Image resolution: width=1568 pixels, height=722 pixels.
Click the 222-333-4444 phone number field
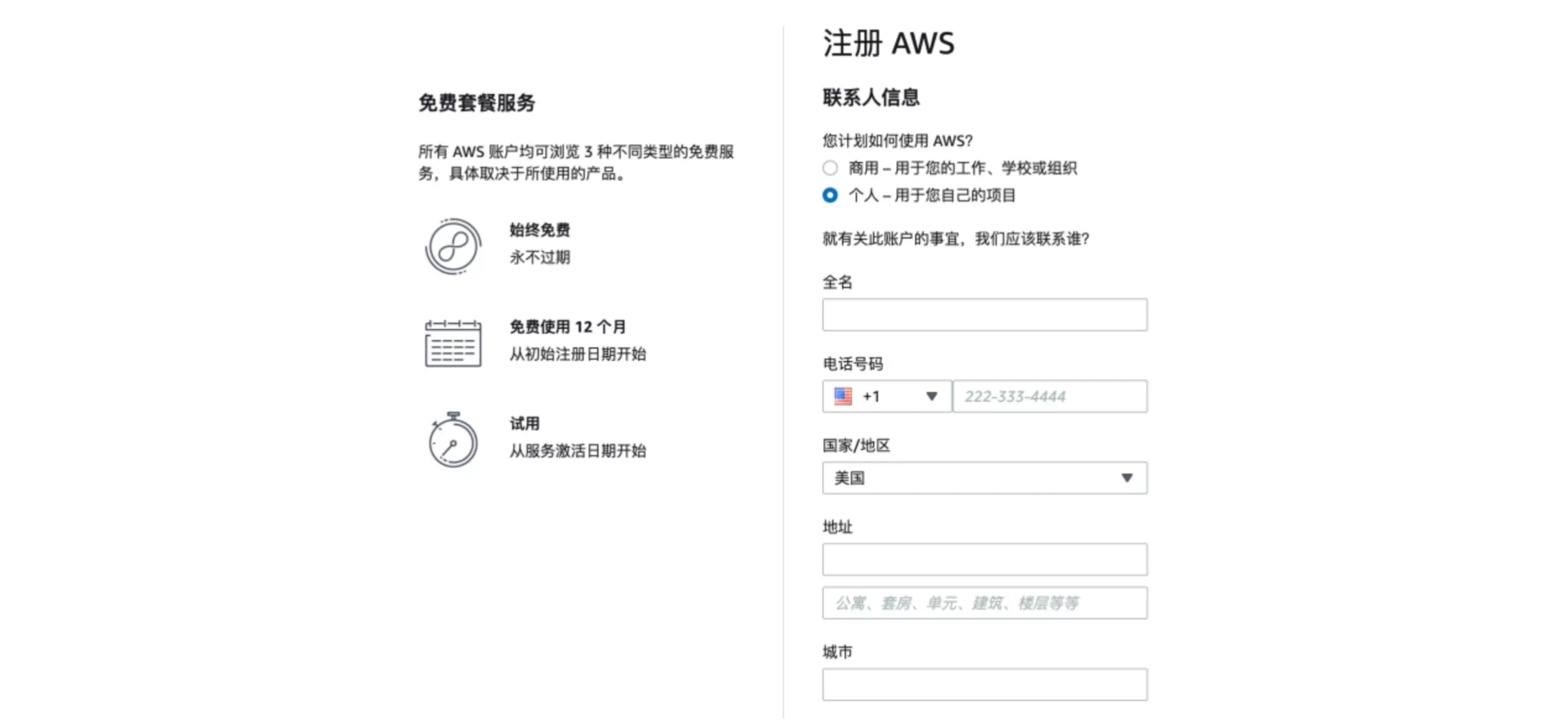pos(1050,396)
